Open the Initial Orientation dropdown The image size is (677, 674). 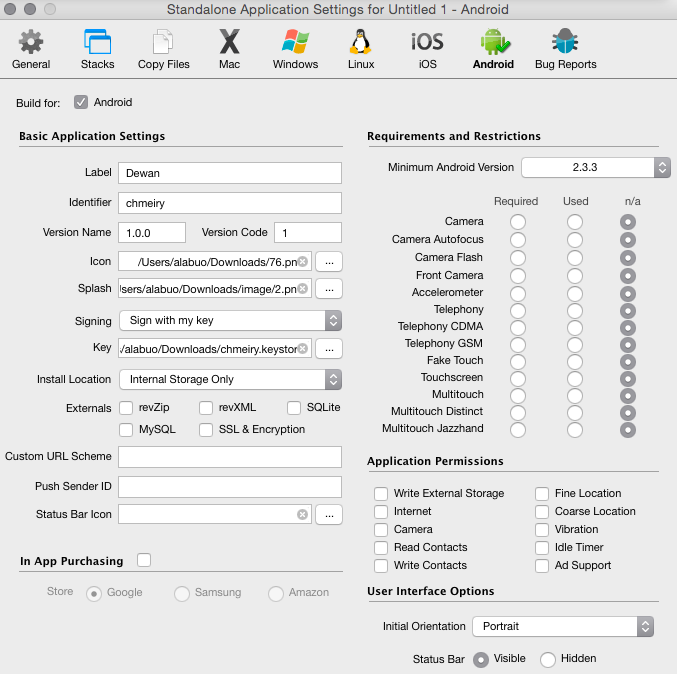click(x=562, y=627)
